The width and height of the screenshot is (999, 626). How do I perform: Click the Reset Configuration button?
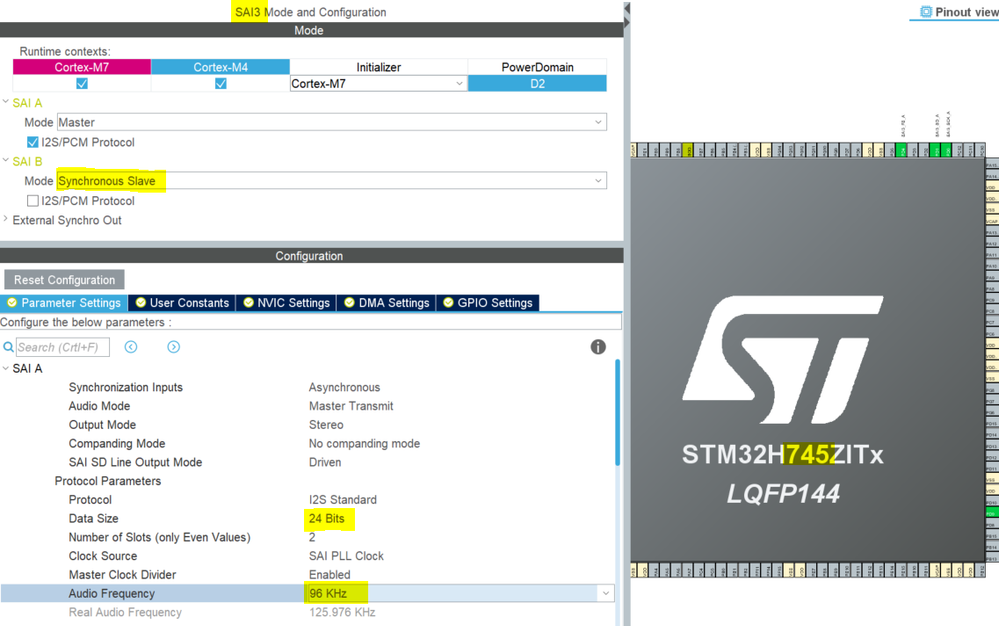click(64, 280)
